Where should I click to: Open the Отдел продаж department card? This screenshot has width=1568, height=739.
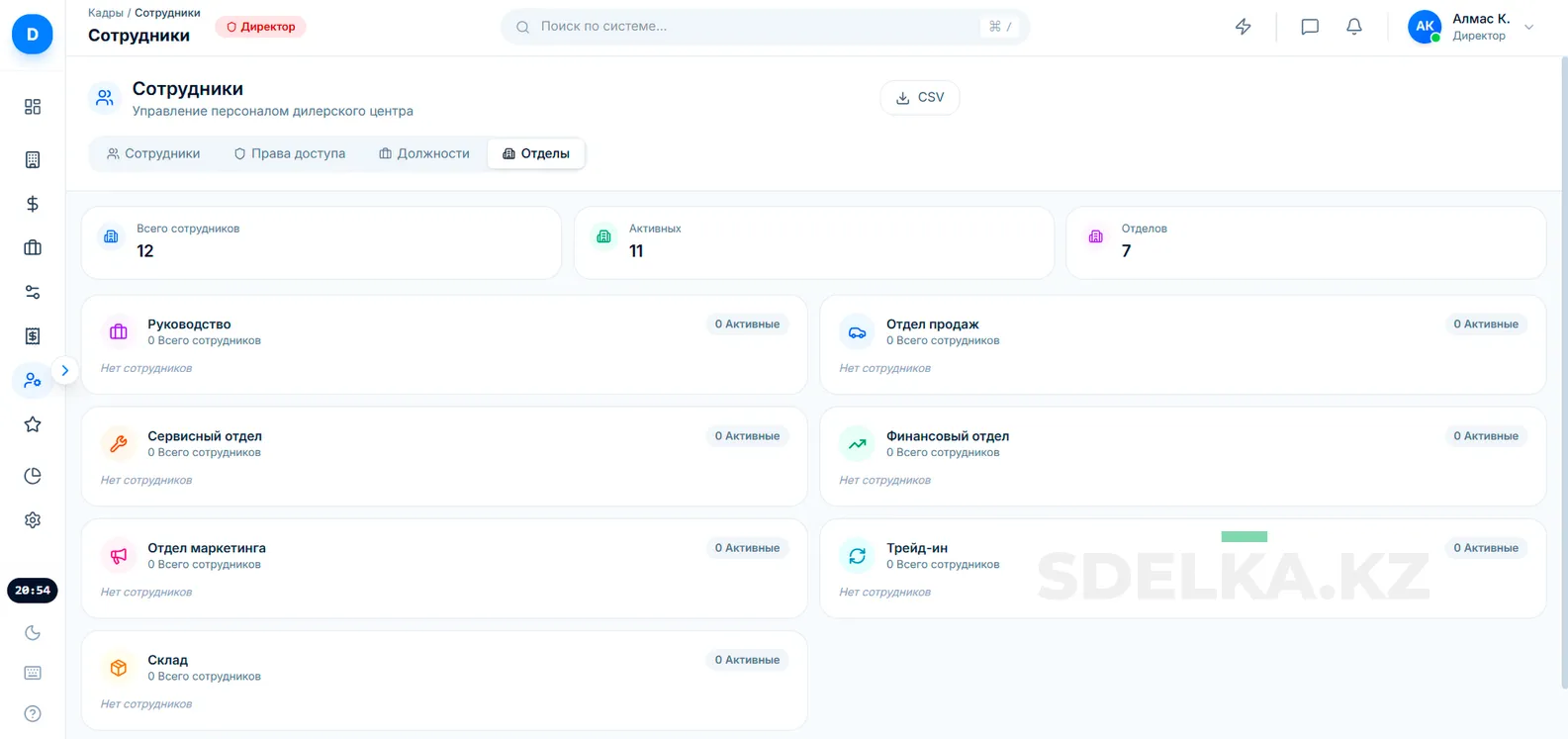coord(1182,344)
